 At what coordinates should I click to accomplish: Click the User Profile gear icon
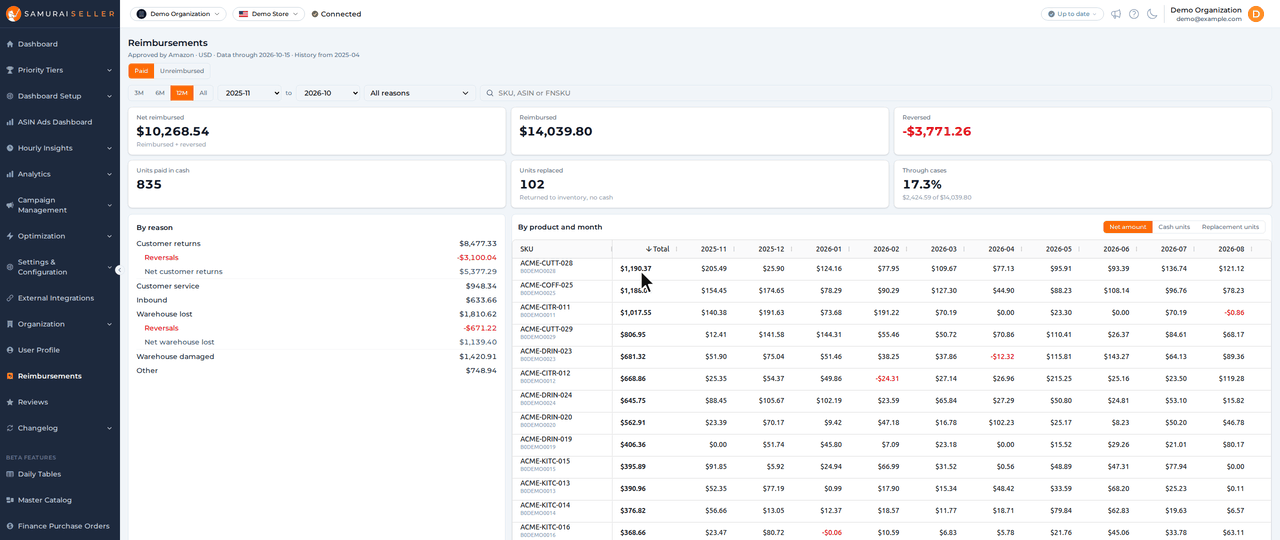10,350
